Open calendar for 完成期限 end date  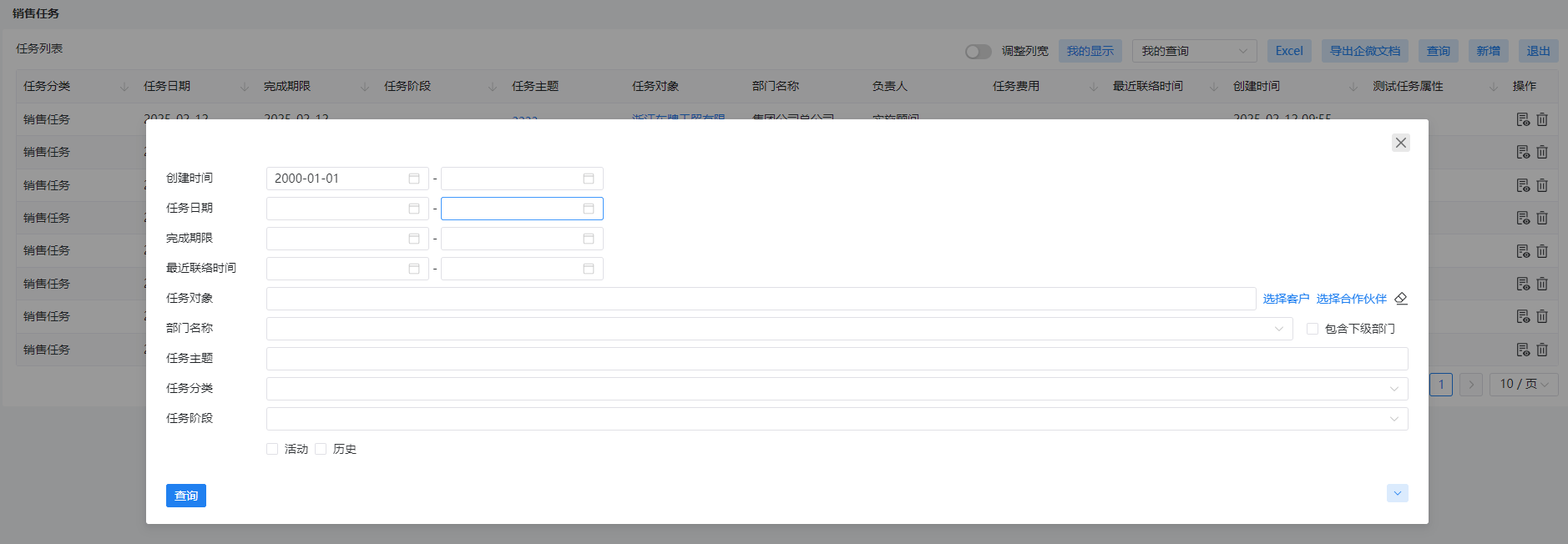point(589,239)
